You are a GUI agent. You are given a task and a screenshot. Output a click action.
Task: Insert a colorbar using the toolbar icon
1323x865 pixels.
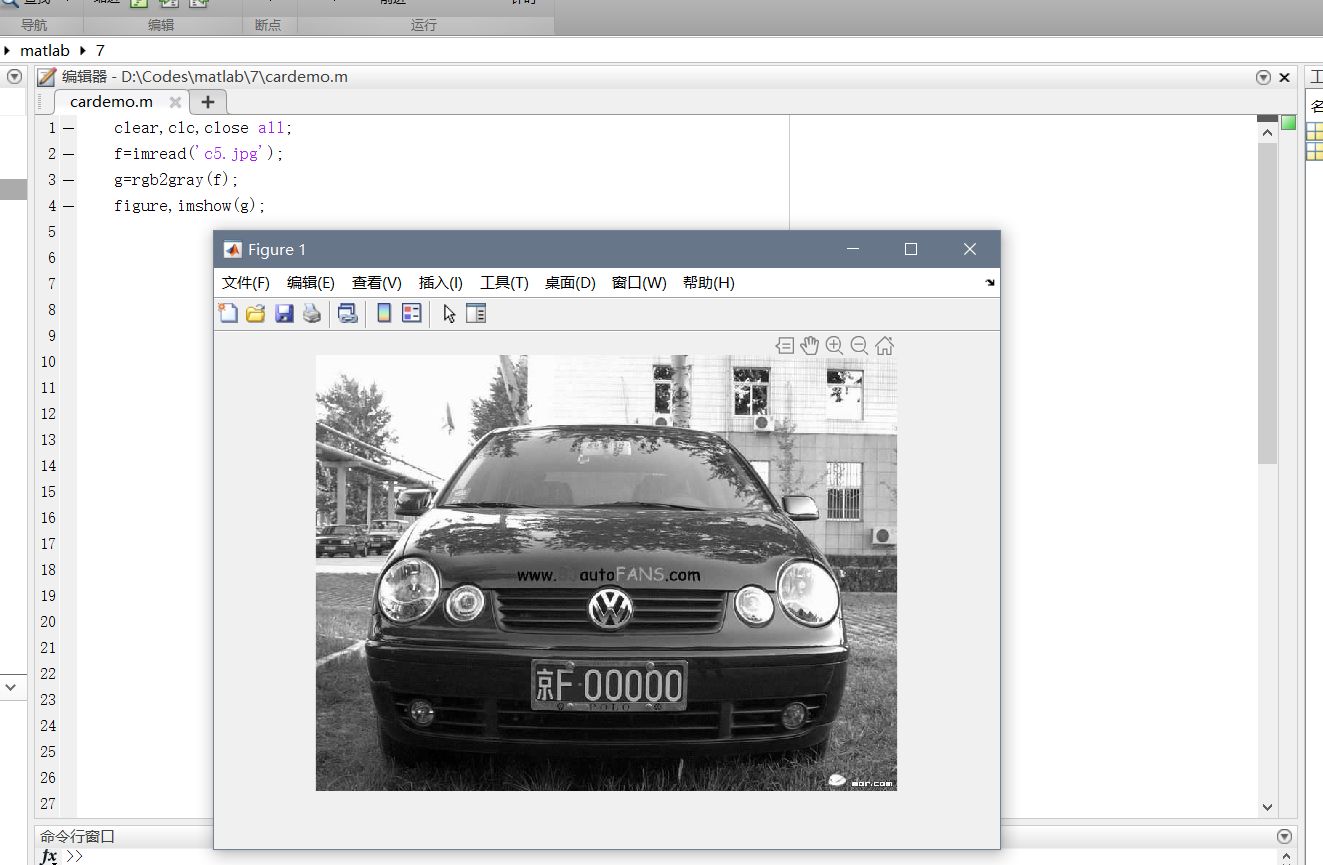coord(384,313)
